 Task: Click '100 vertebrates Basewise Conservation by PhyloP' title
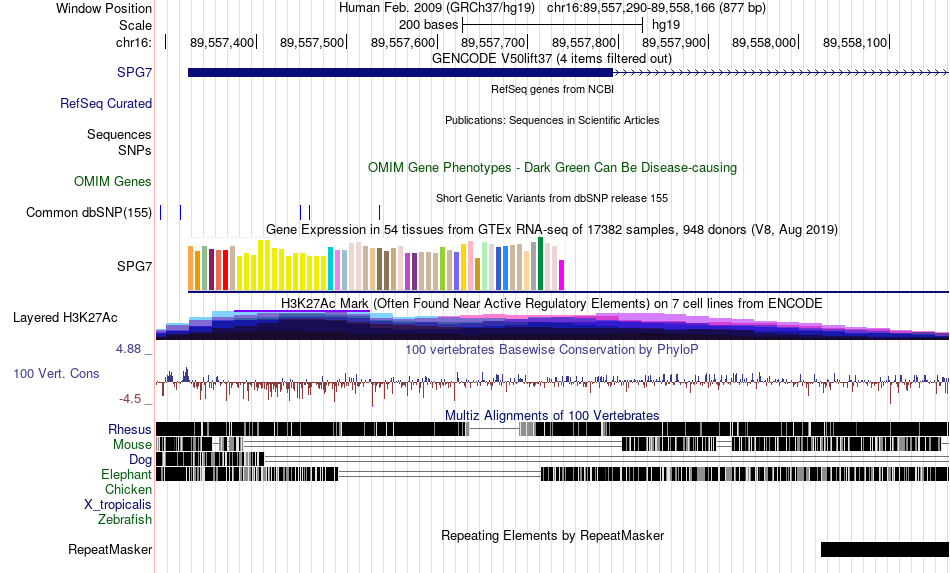point(552,349)
